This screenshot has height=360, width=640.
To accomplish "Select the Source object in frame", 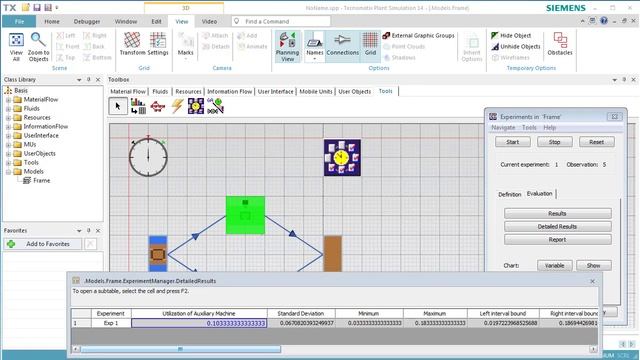I will [158, 253].
